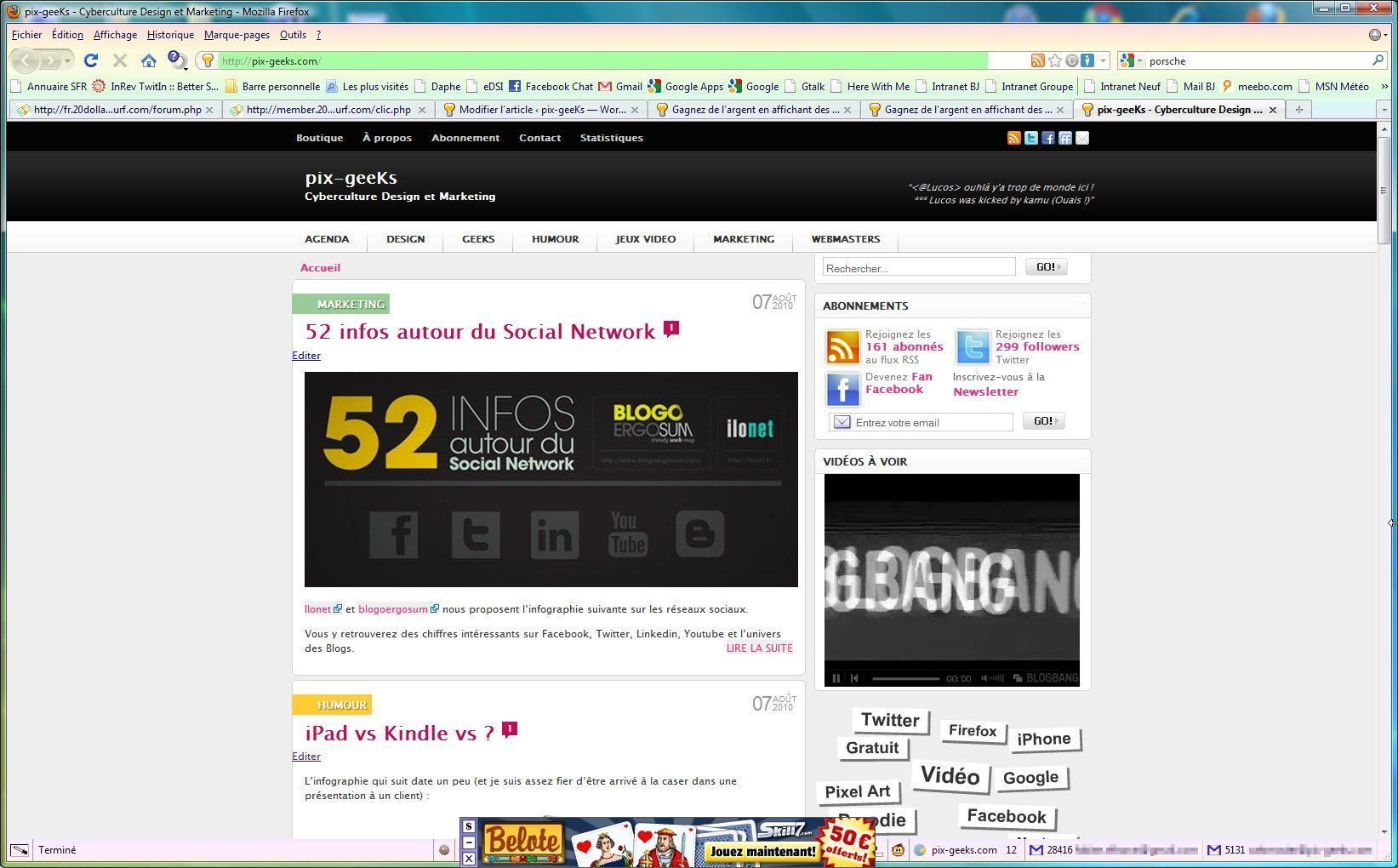Image resolution: width=1398 pixels, height=868 pixels.
Task: Open the address bar dropdown arrow
Action: pos(1103,60)
